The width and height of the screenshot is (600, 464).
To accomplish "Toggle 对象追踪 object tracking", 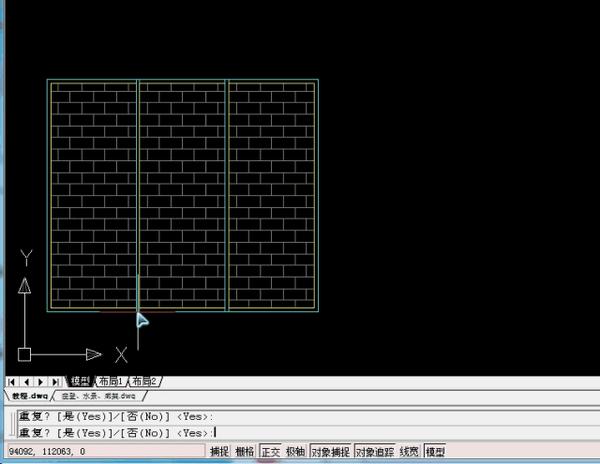I will [375, 452].
